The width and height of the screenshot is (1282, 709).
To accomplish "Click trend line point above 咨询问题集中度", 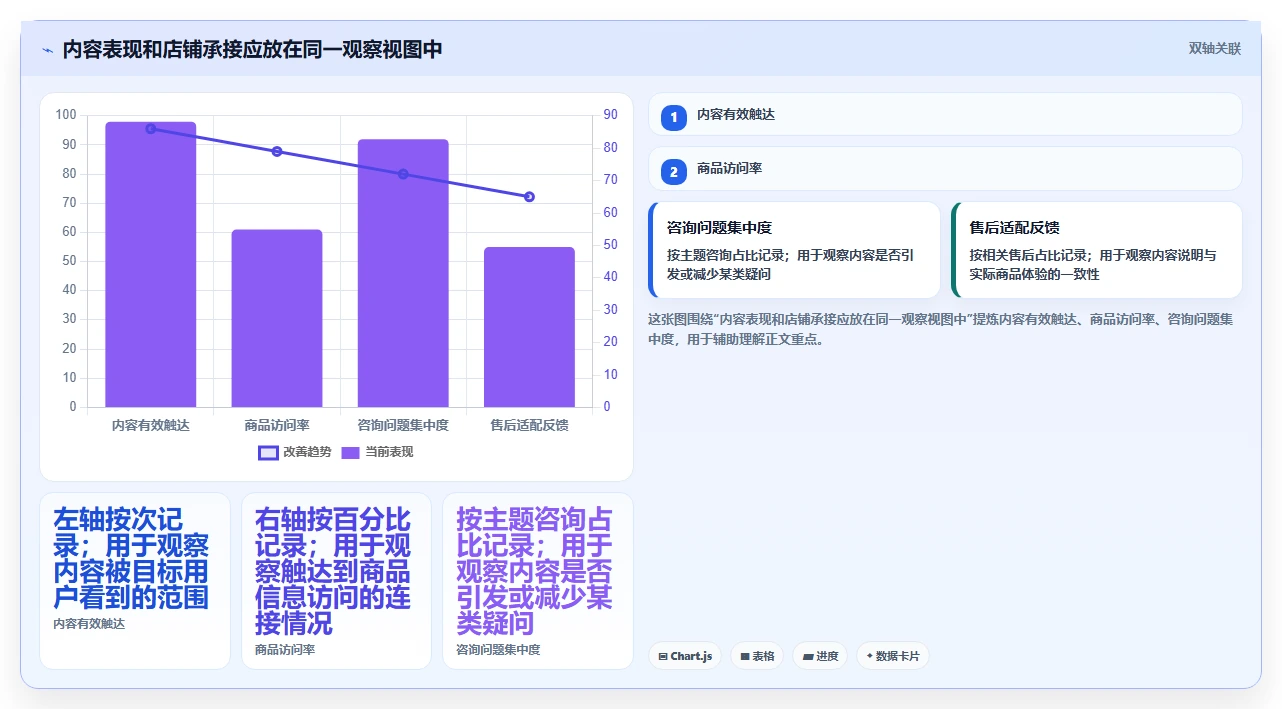I will (403, 174).
